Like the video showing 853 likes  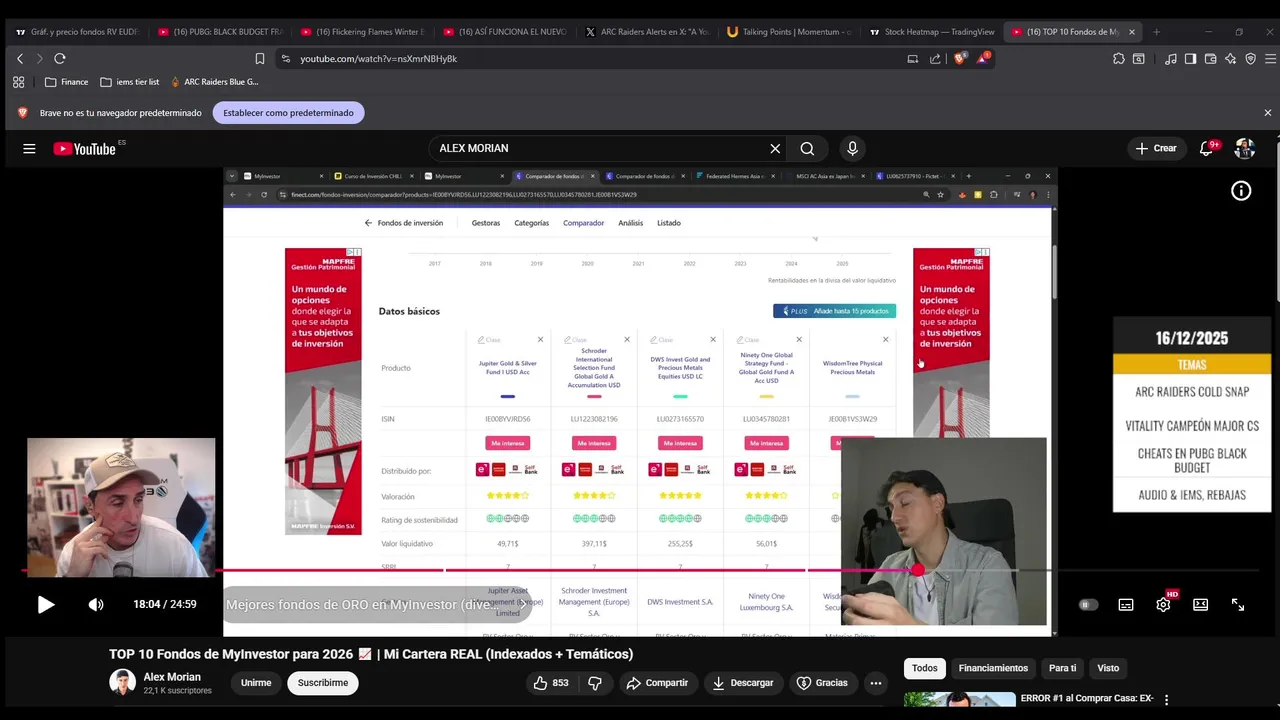(x=551, y=683)
